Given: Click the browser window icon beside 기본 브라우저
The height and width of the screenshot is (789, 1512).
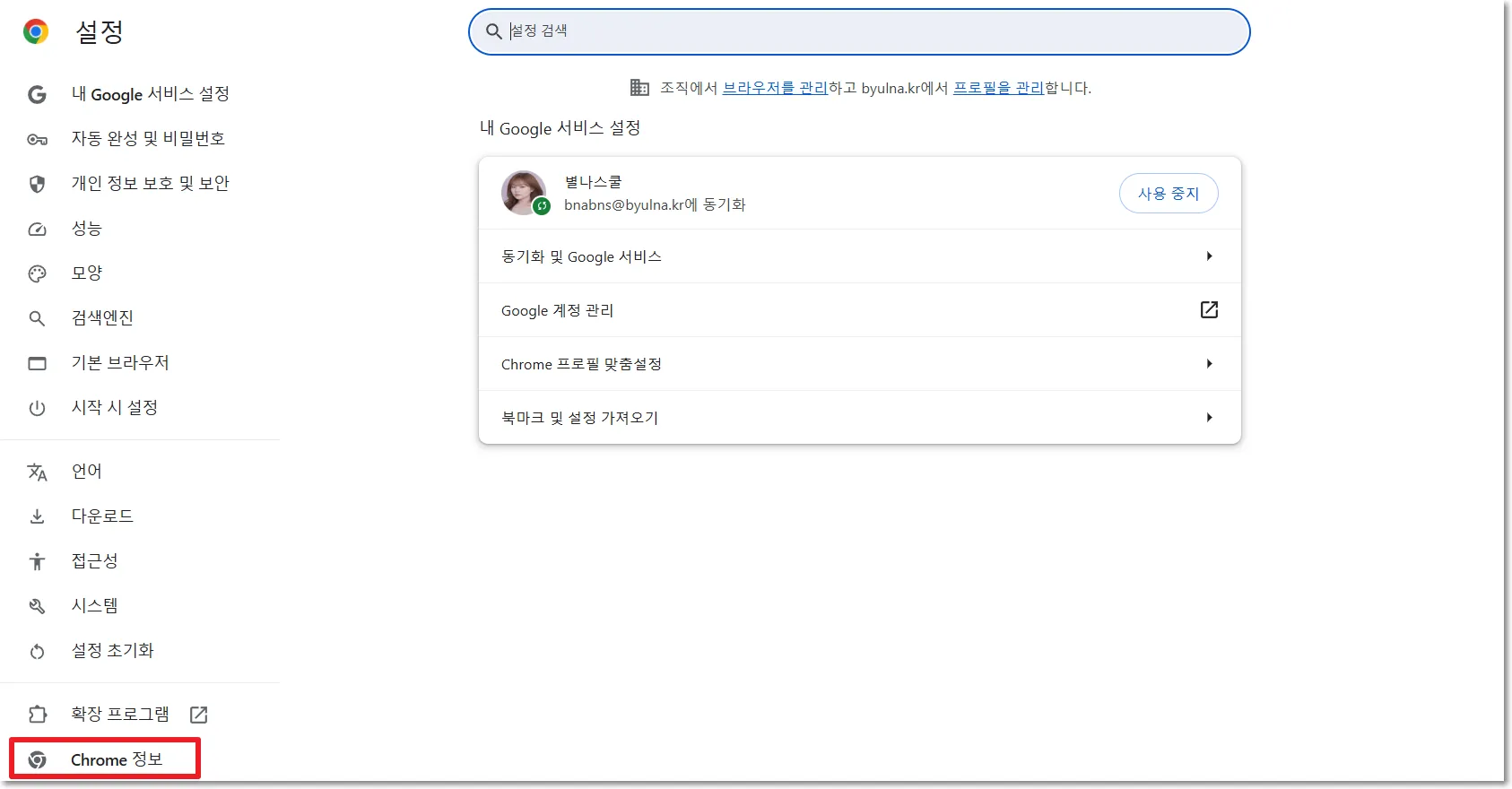Looking at the screenshot, I should point(37,363).
